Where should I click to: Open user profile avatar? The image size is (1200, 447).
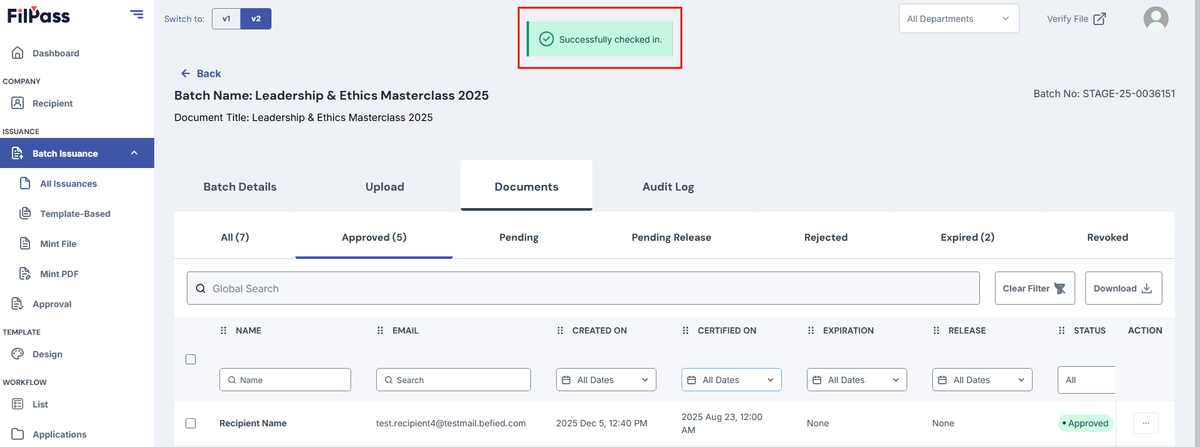pyautogui.click(x=1156, y=19)
